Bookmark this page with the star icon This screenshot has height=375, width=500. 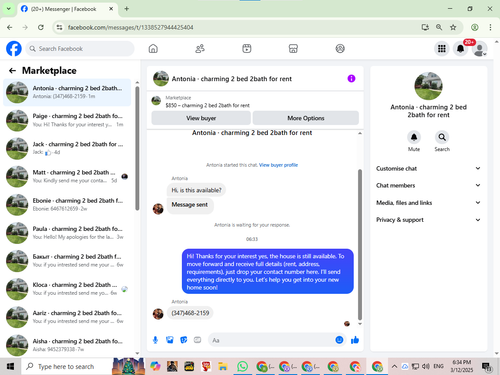(x=453, y=27)
